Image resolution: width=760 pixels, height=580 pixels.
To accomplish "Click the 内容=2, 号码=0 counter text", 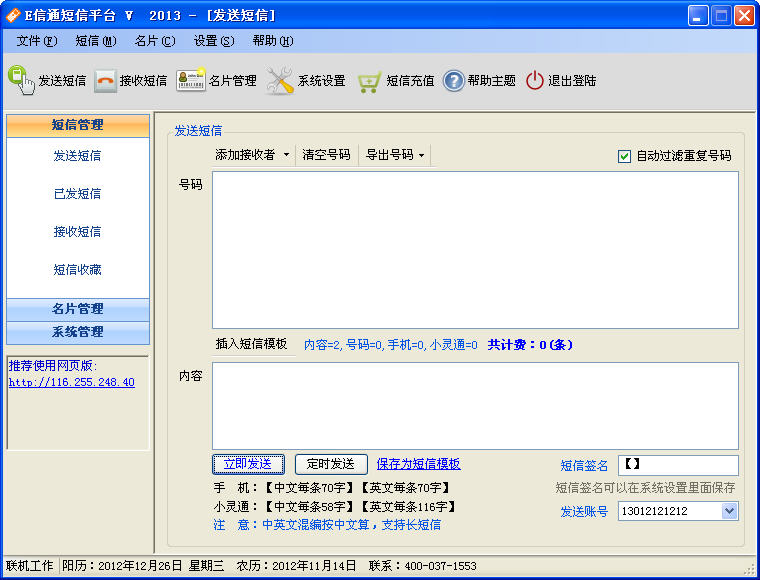I will pyautogui.click(x=391, y=345).
